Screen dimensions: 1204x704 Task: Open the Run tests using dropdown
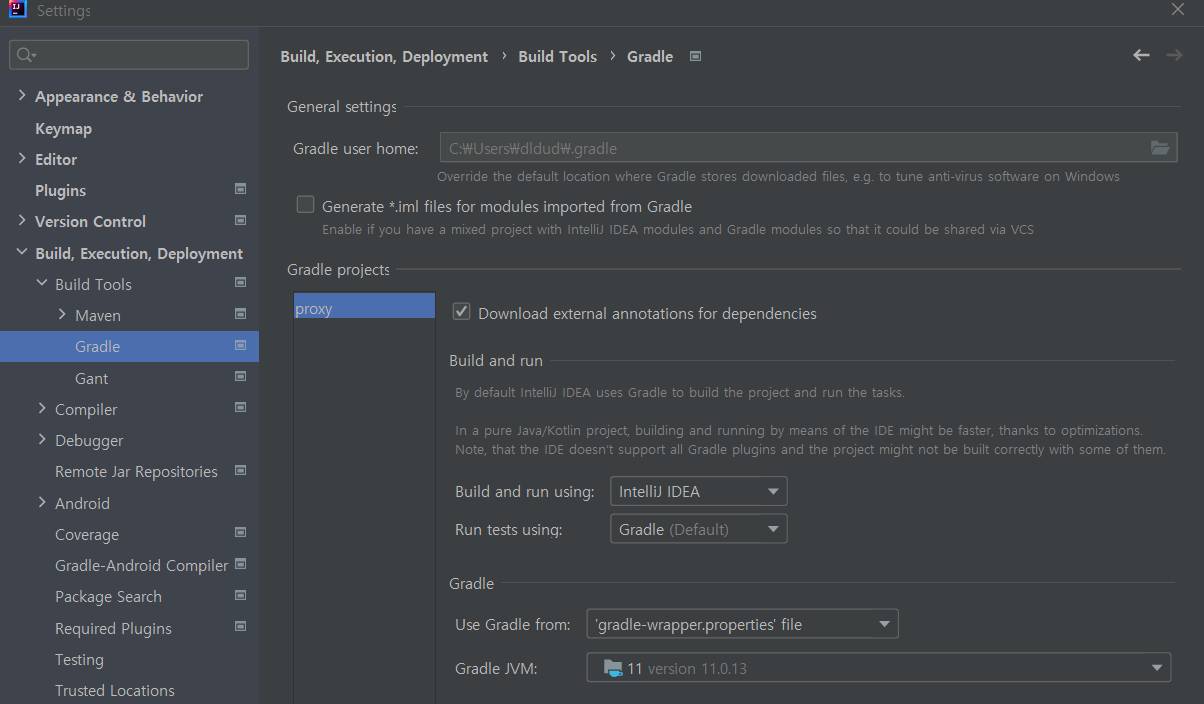click(698, 529)
